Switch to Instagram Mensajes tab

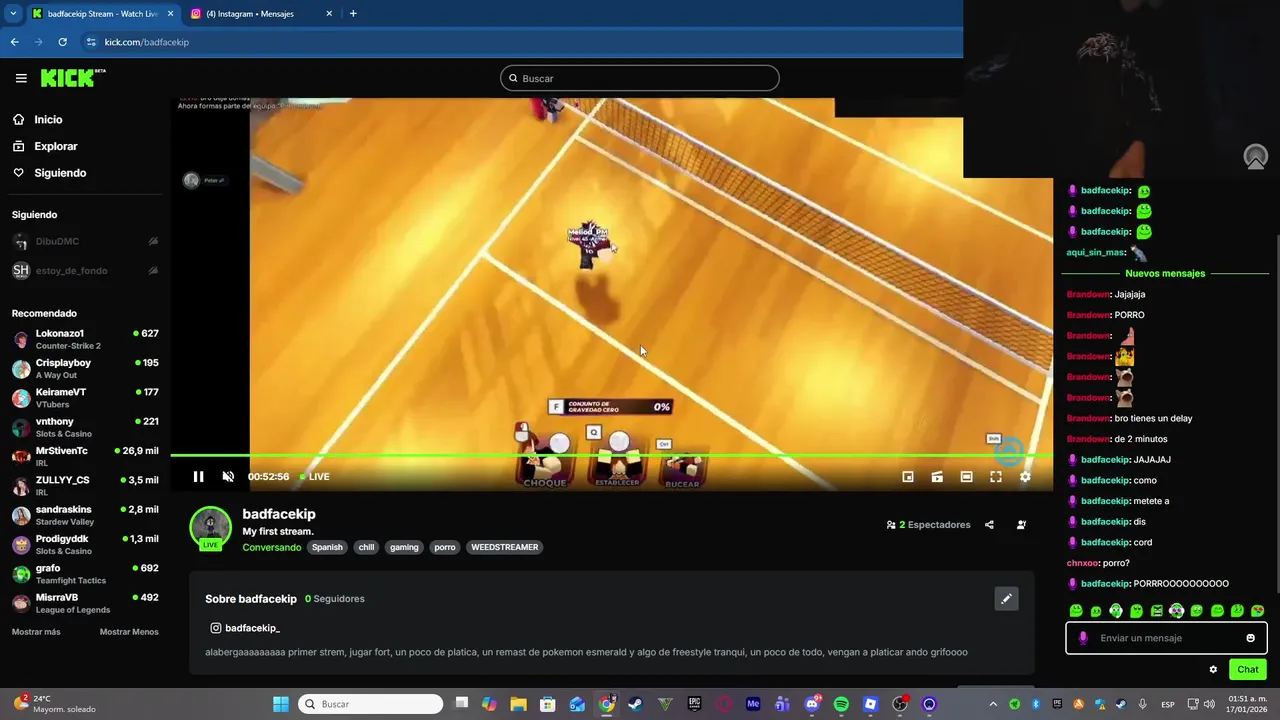coord(260,14)
